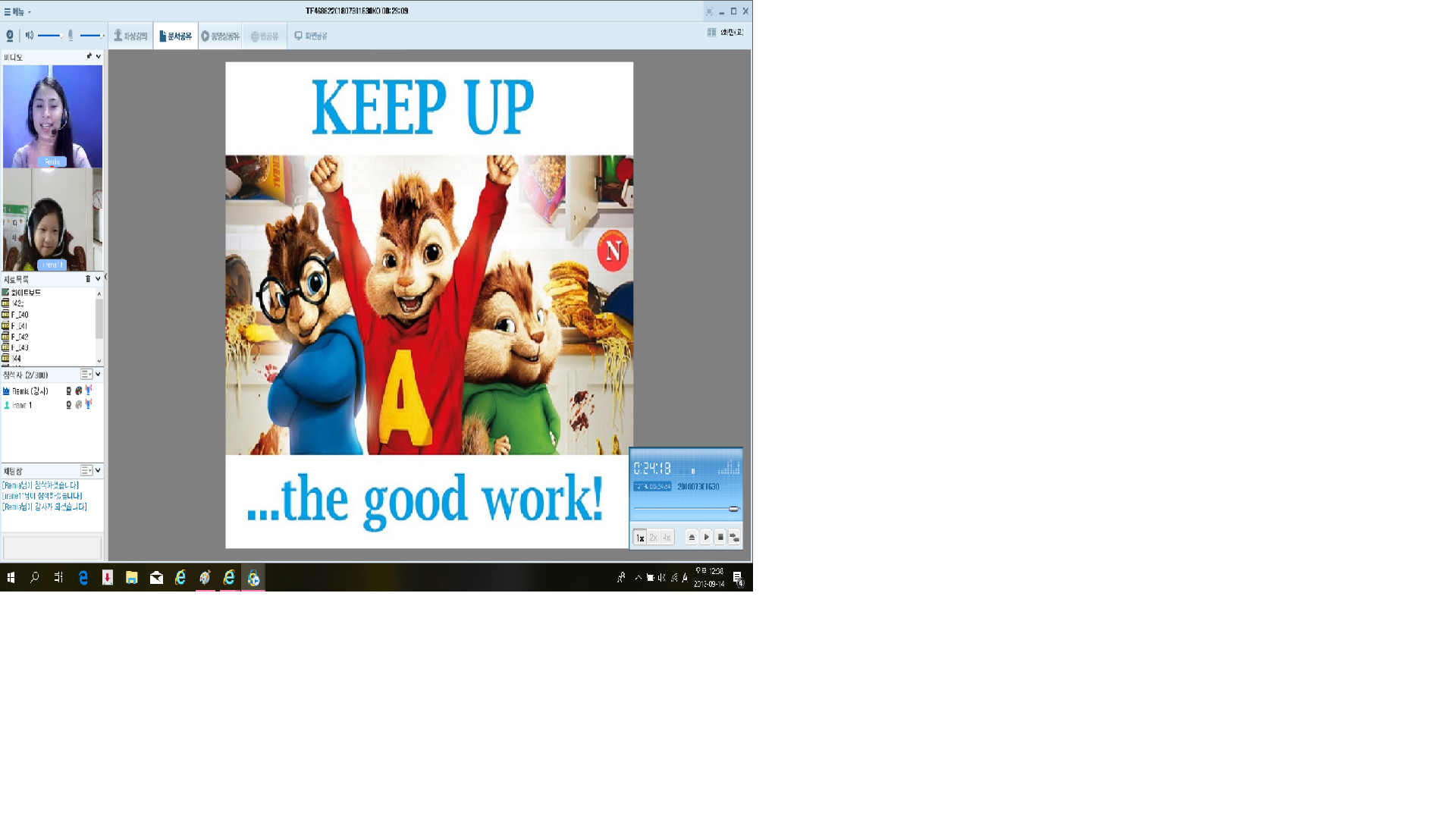The image size is (1456, 819).
Task: Click irene 1's drawing palette icon
Action: (79, 405)
